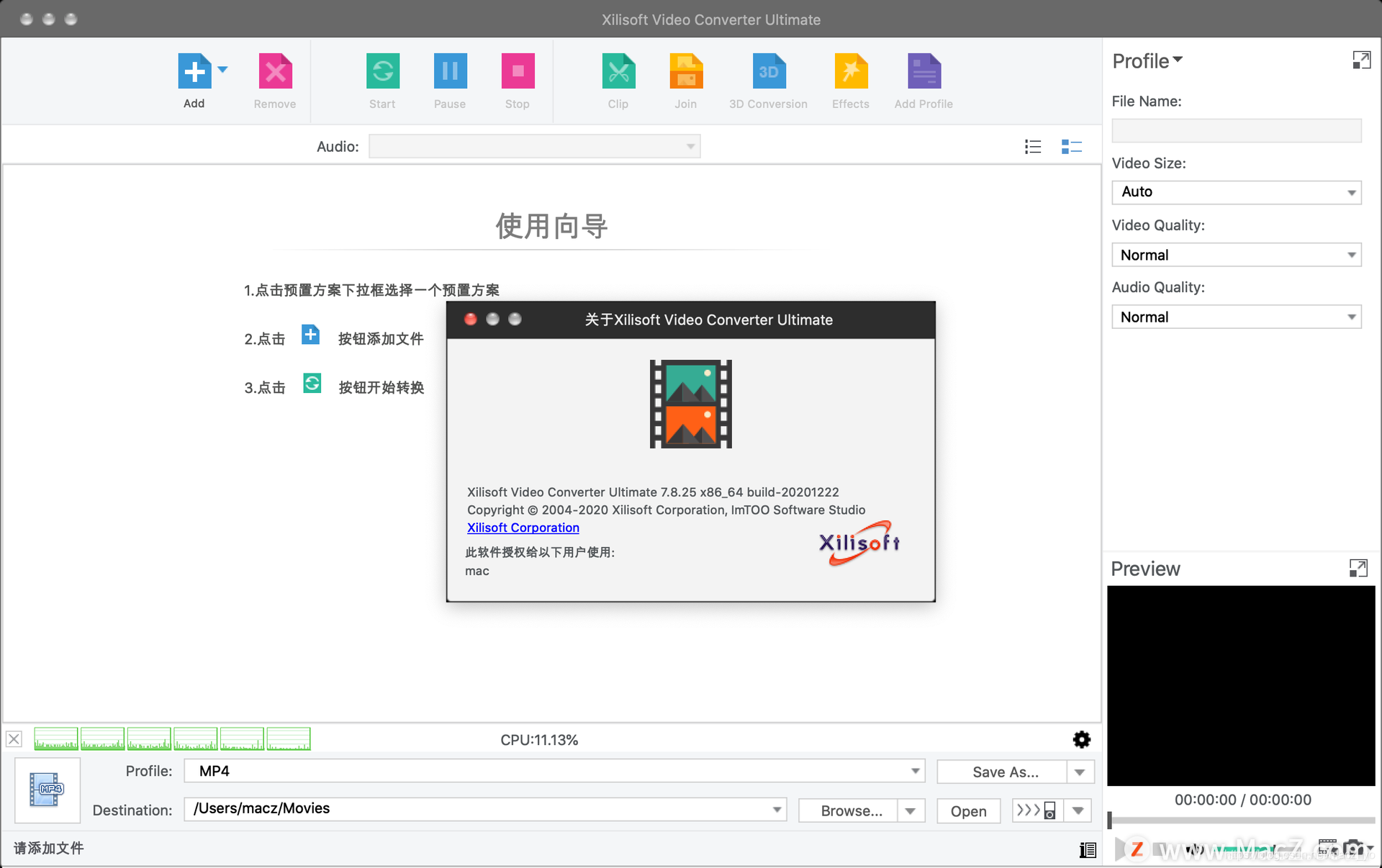Click the Xilisoft Corporation link in About dialog
The height and width of the screenshot is (868, 1382).
click(523, 528)
